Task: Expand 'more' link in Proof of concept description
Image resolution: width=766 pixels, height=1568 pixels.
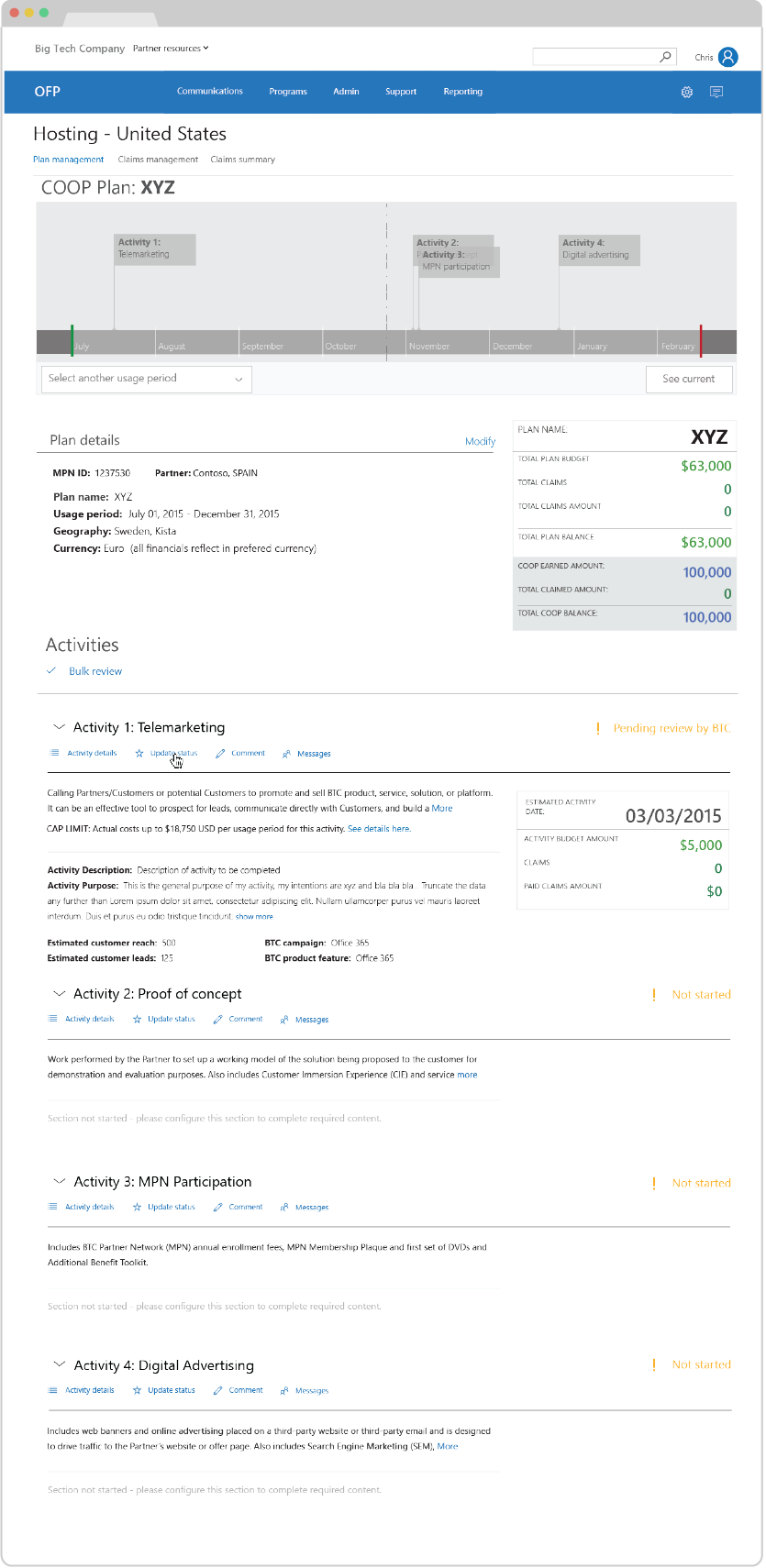Action: [x=467, y=1075]
